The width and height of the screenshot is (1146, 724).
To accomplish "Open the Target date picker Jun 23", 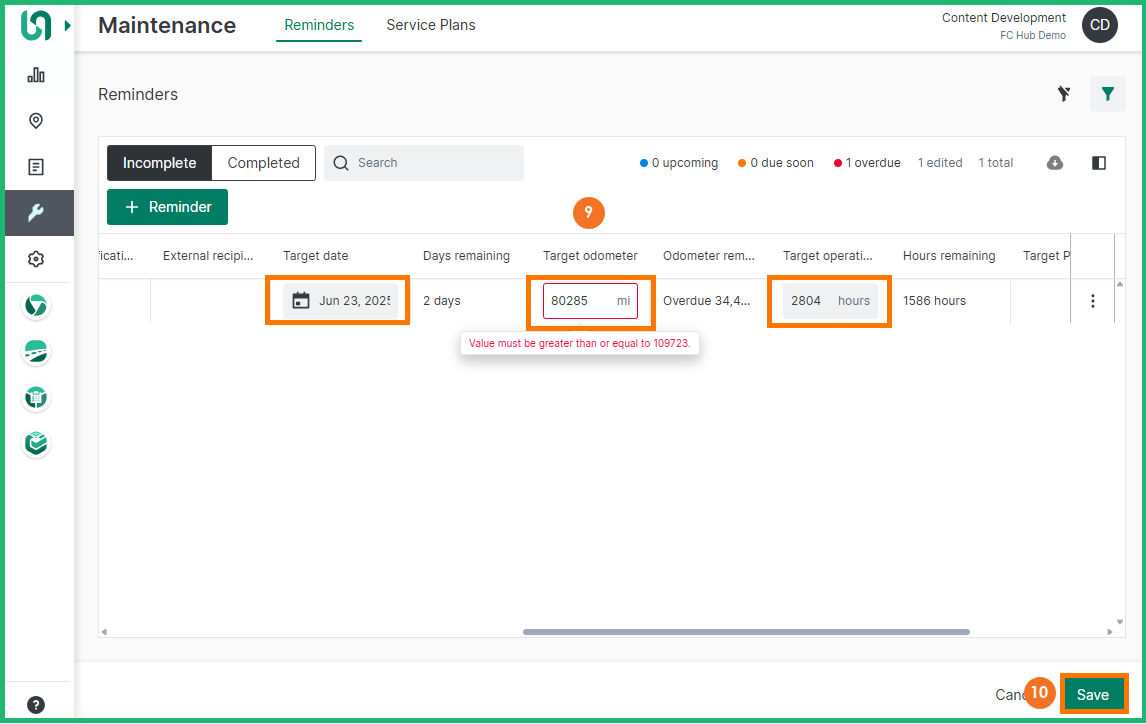I will pos(340,300).
